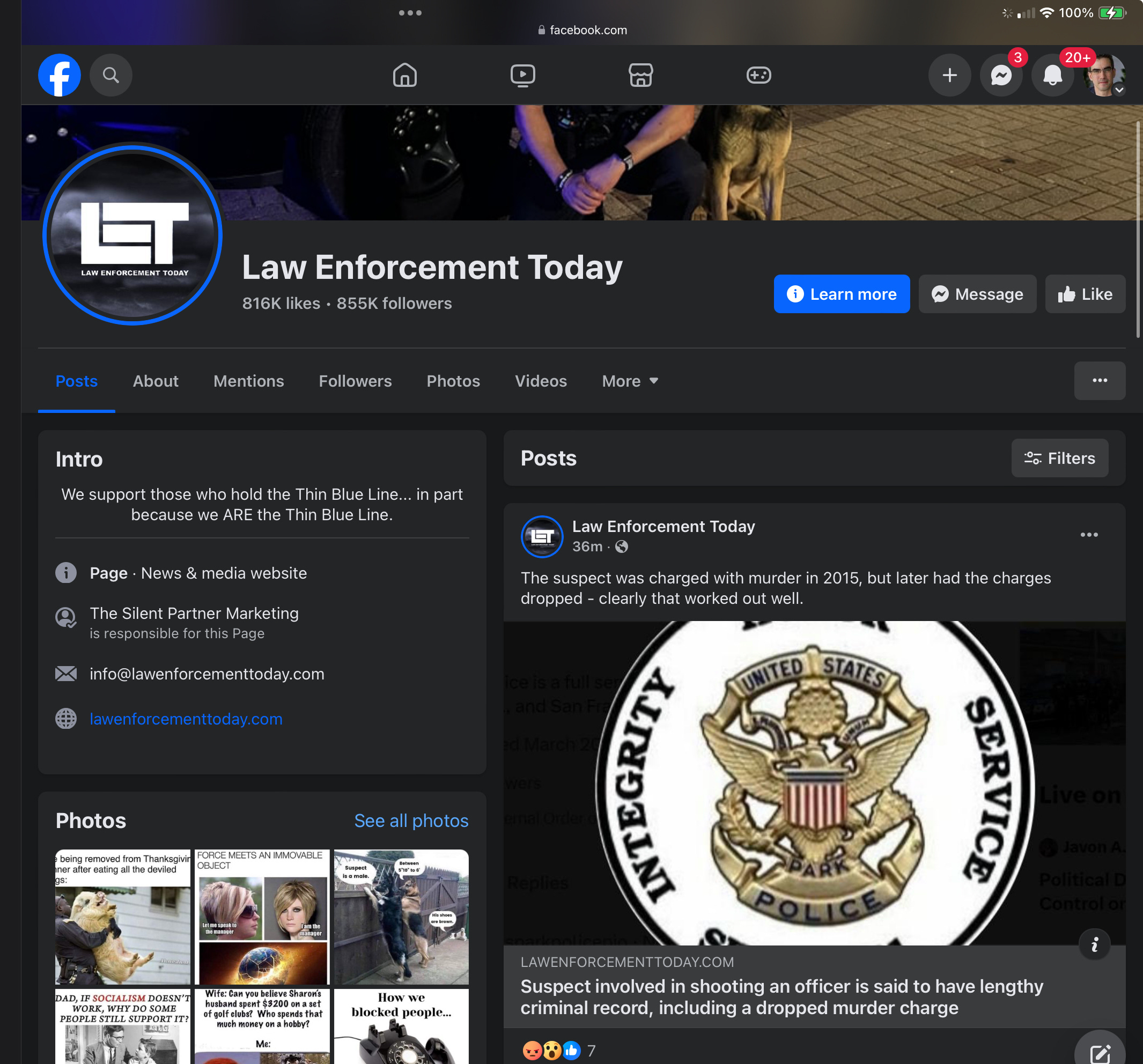Open the Watch video icon
This screenshot has height=1064, width=1143.
tap(522, 75)
